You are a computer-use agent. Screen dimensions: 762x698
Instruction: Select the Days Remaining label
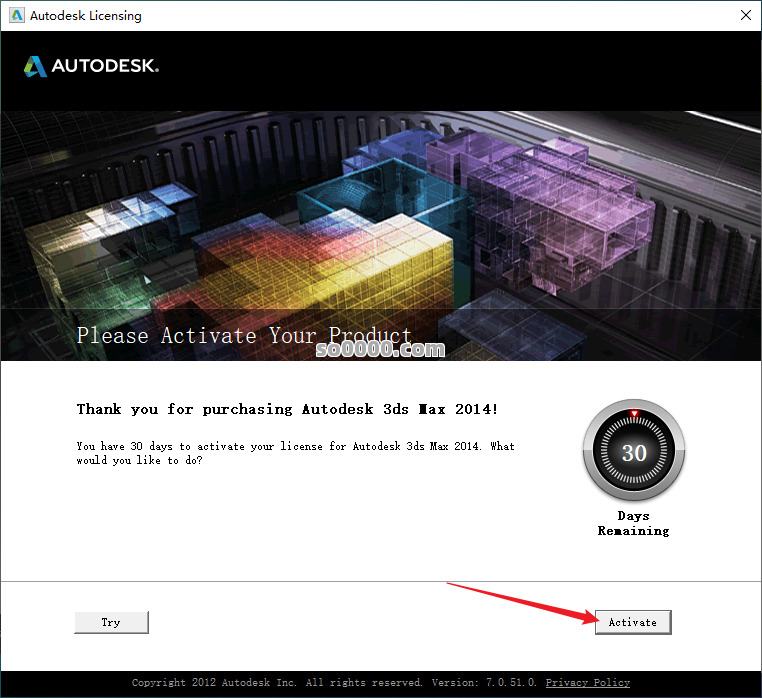(x=633, y=523)
